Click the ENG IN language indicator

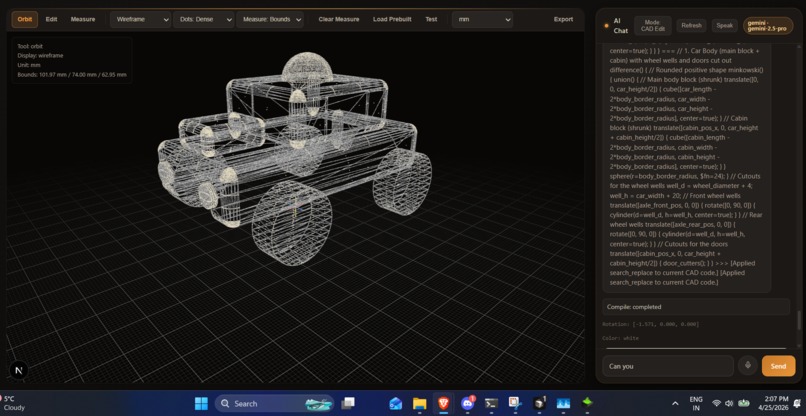pos(696,404)
